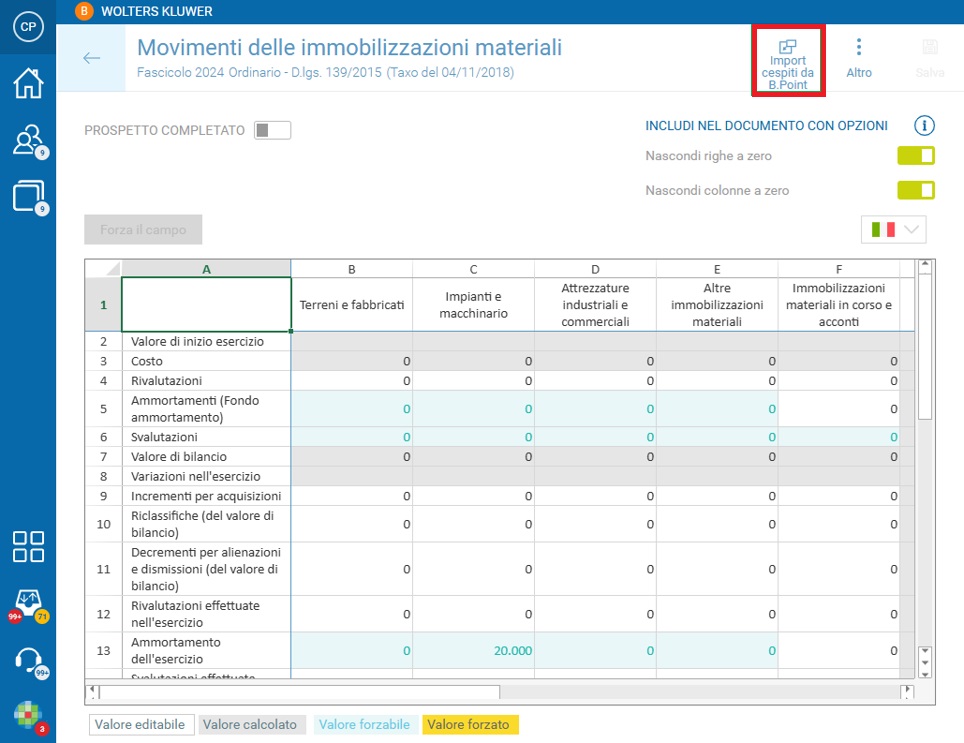The width and height of the screenshot is (964, 743).
Task: Click the back arrow
Action: pyautogui.click(x=92, y=58)
